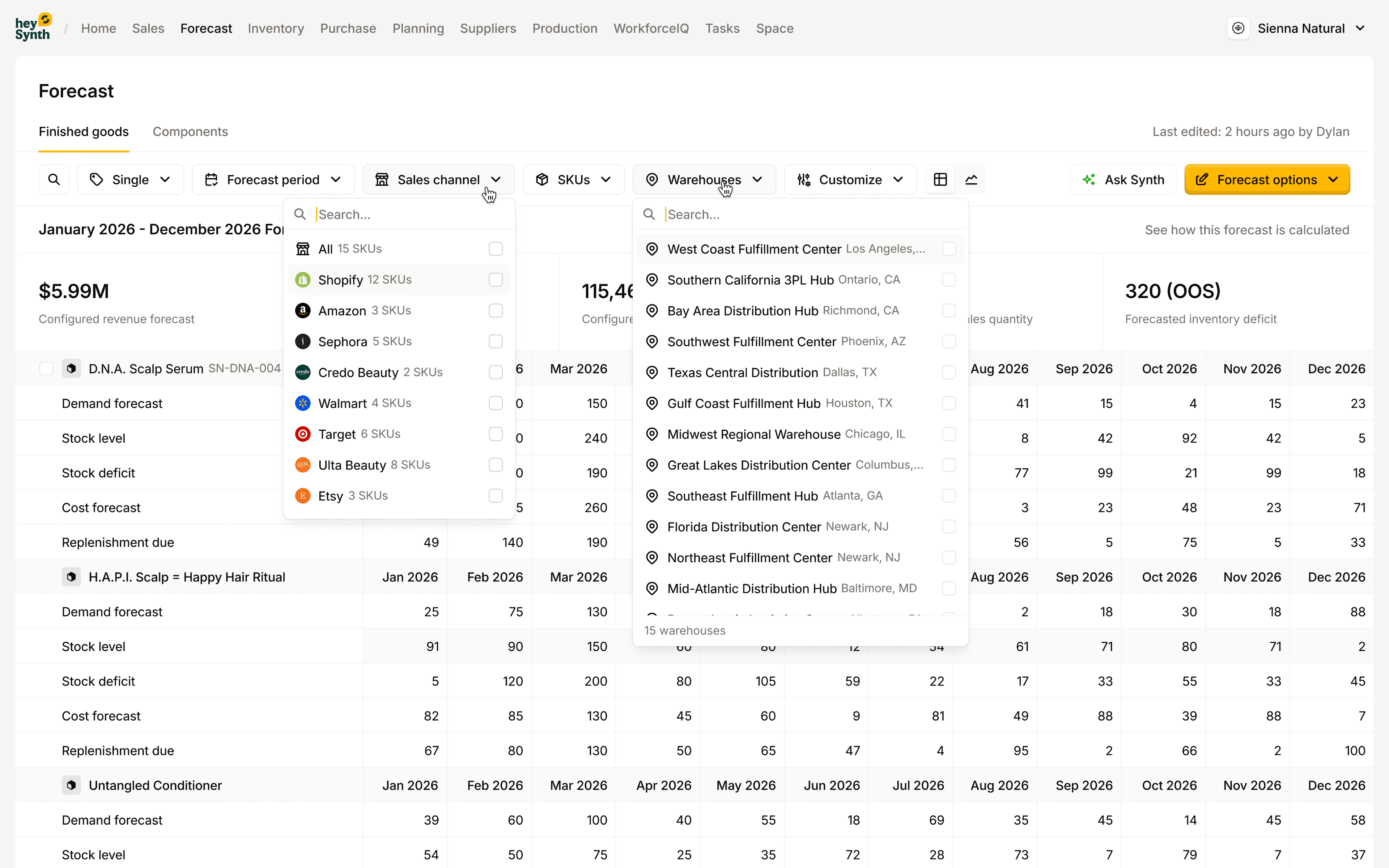Check the Amazon channel checkbox
Screen dimensions: 1389x868
(495, 311)
